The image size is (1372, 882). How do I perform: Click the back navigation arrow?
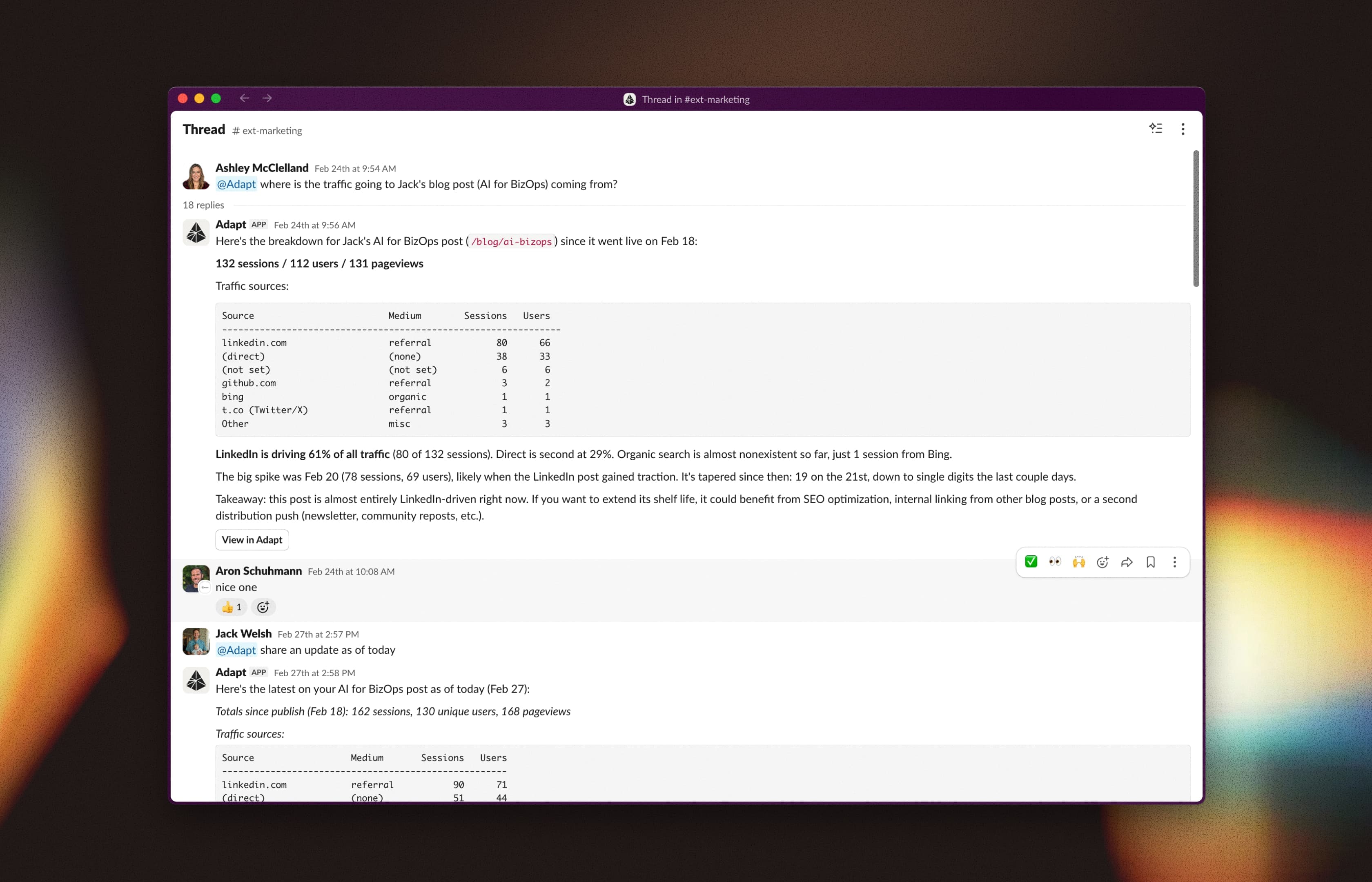tap(245, 98)
